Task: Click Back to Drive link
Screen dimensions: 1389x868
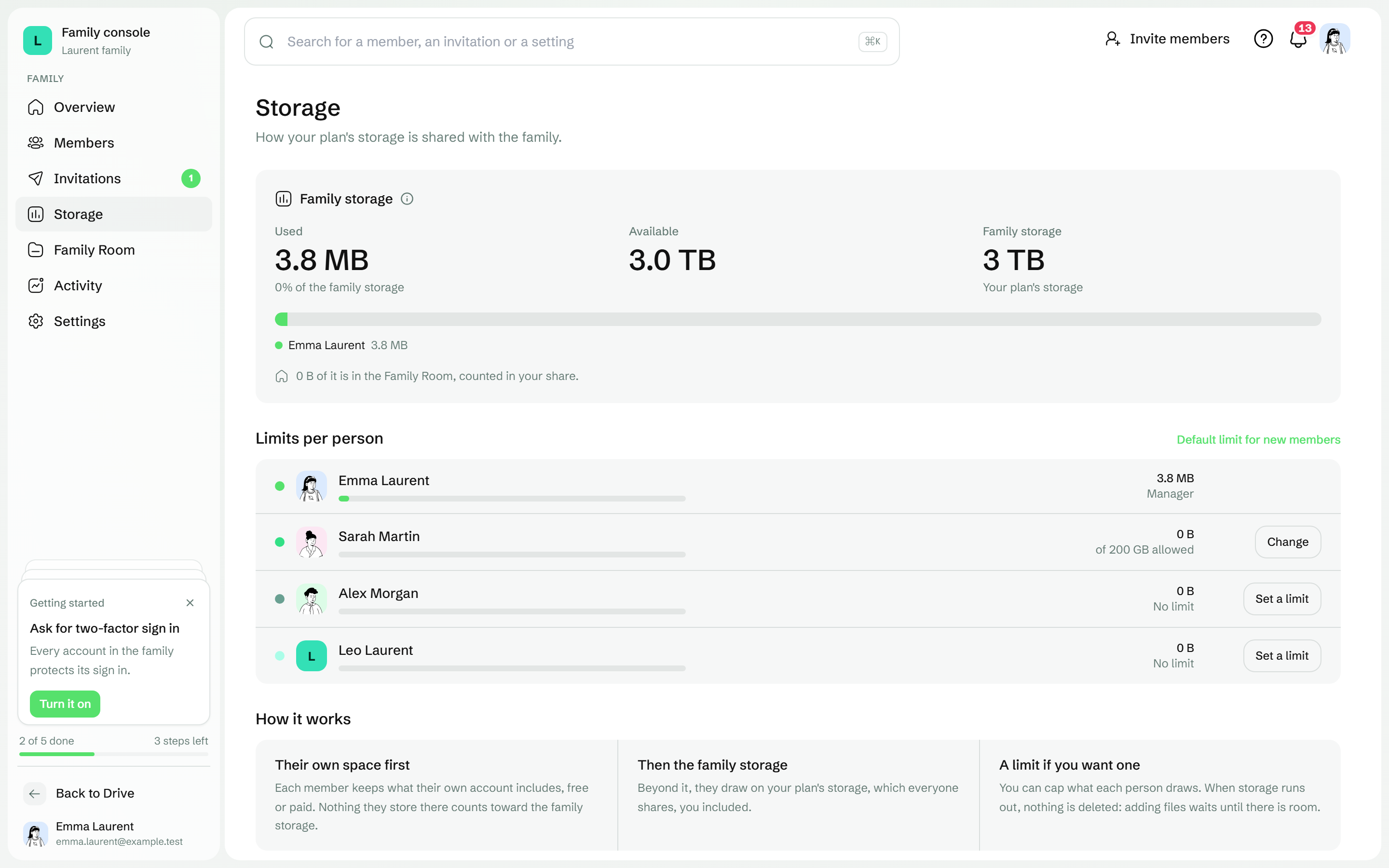Action: [x=114, y=793]
